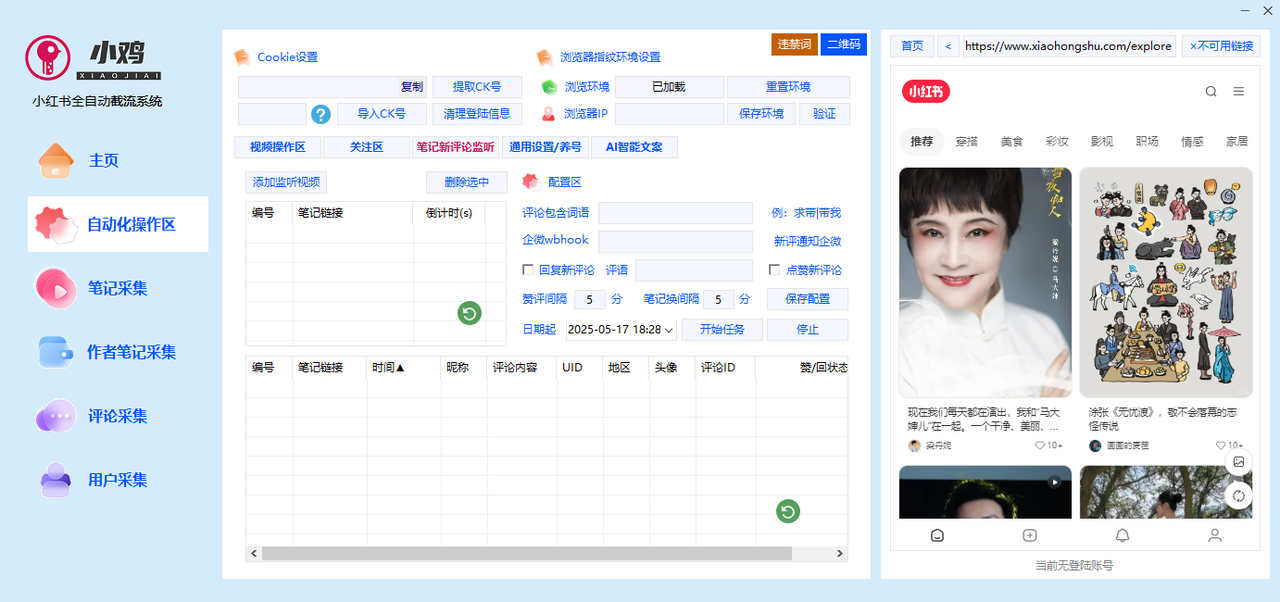Click the browser URL address field
The image size is (1280, 602).
[1069, 46]
